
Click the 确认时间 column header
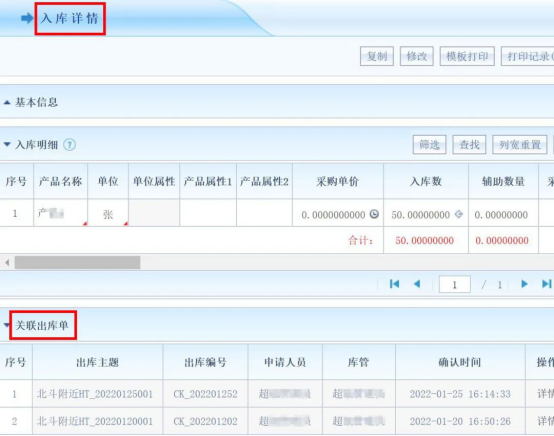[x=460, y=362]
